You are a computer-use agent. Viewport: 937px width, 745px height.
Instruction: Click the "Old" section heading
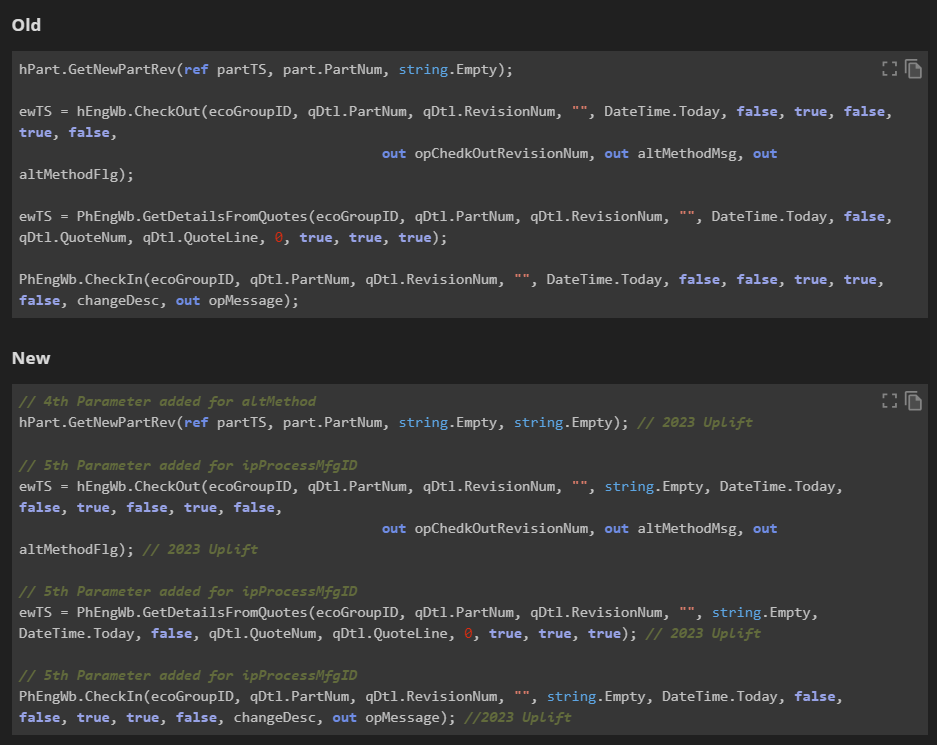point(27,24)
